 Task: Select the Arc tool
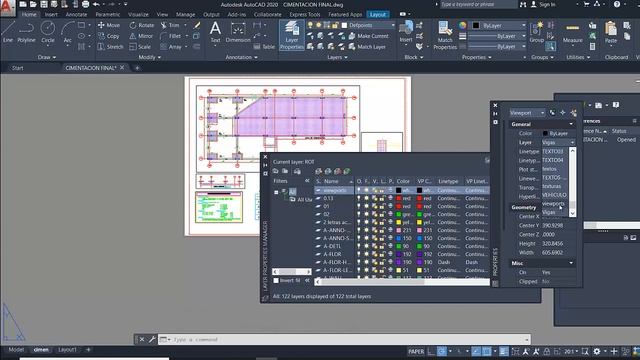coord(67,32)
